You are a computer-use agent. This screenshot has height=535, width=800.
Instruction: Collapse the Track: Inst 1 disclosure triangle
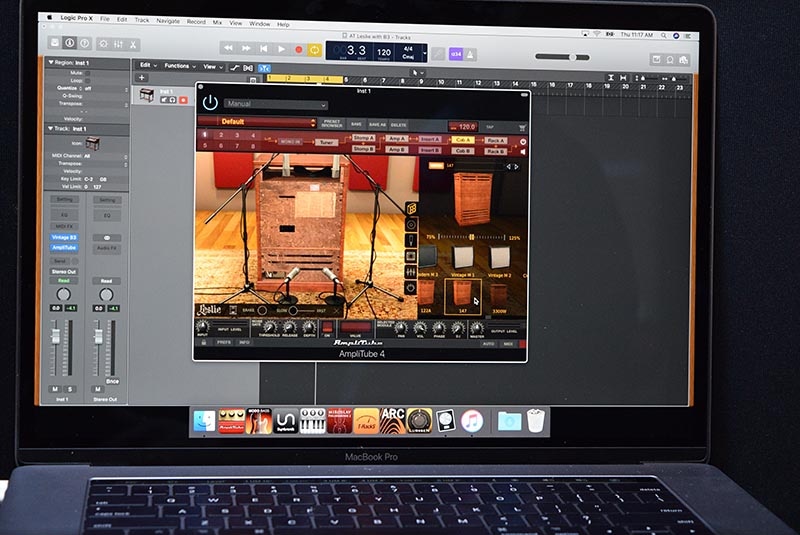51,129
